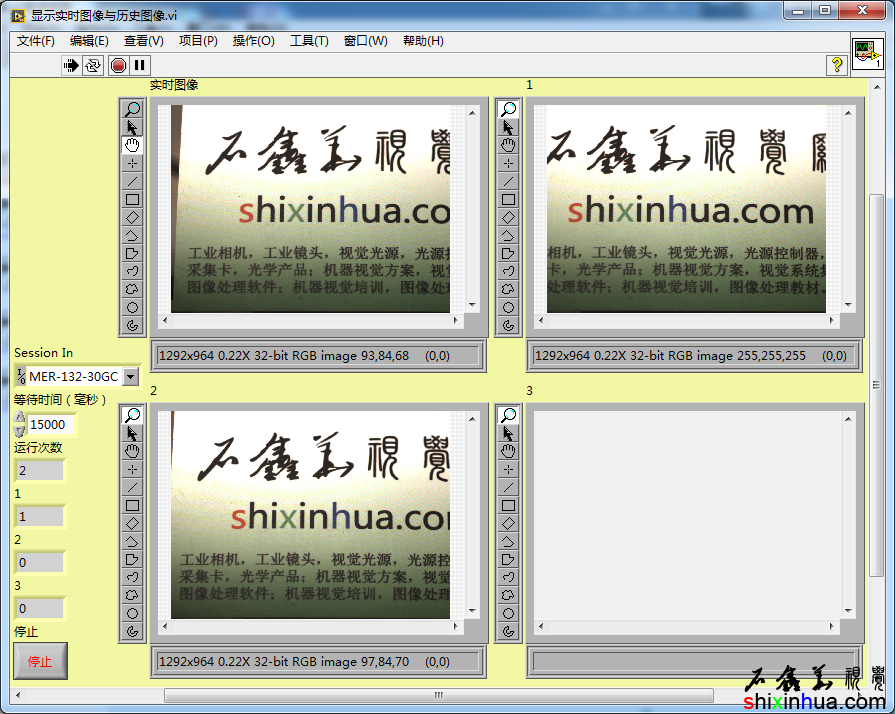
Task: Click the red 停止 stop button
Action: [40, 661]
